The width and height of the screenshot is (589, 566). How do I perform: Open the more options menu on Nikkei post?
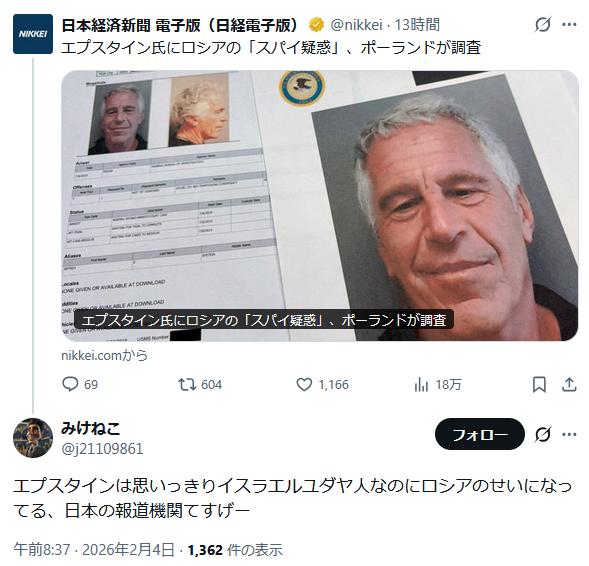pos(569,25)
